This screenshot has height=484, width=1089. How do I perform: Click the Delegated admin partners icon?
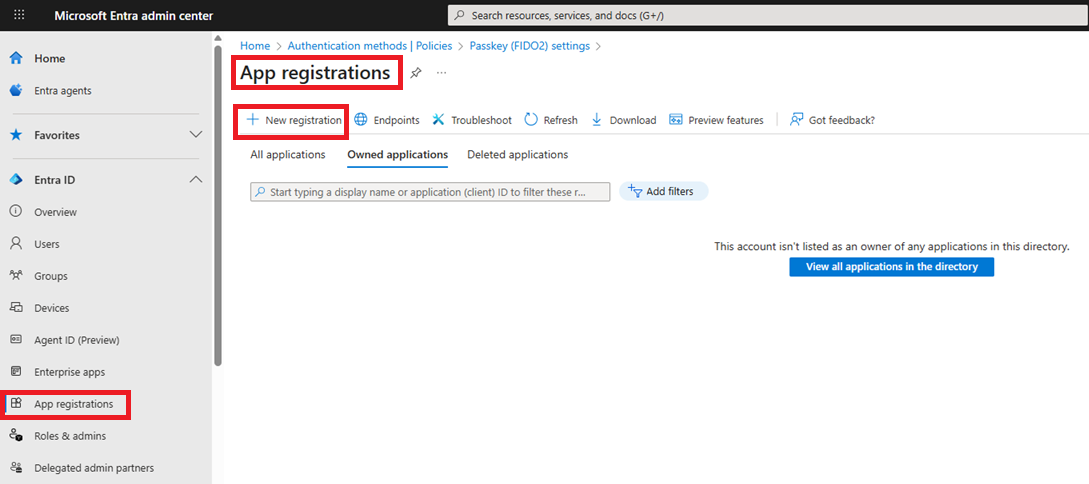coord(16,467)
